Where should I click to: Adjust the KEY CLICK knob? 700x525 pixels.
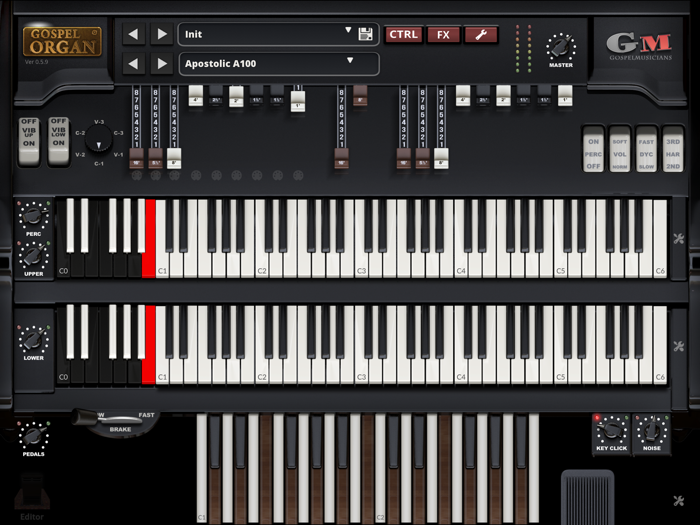pos(611,430)
